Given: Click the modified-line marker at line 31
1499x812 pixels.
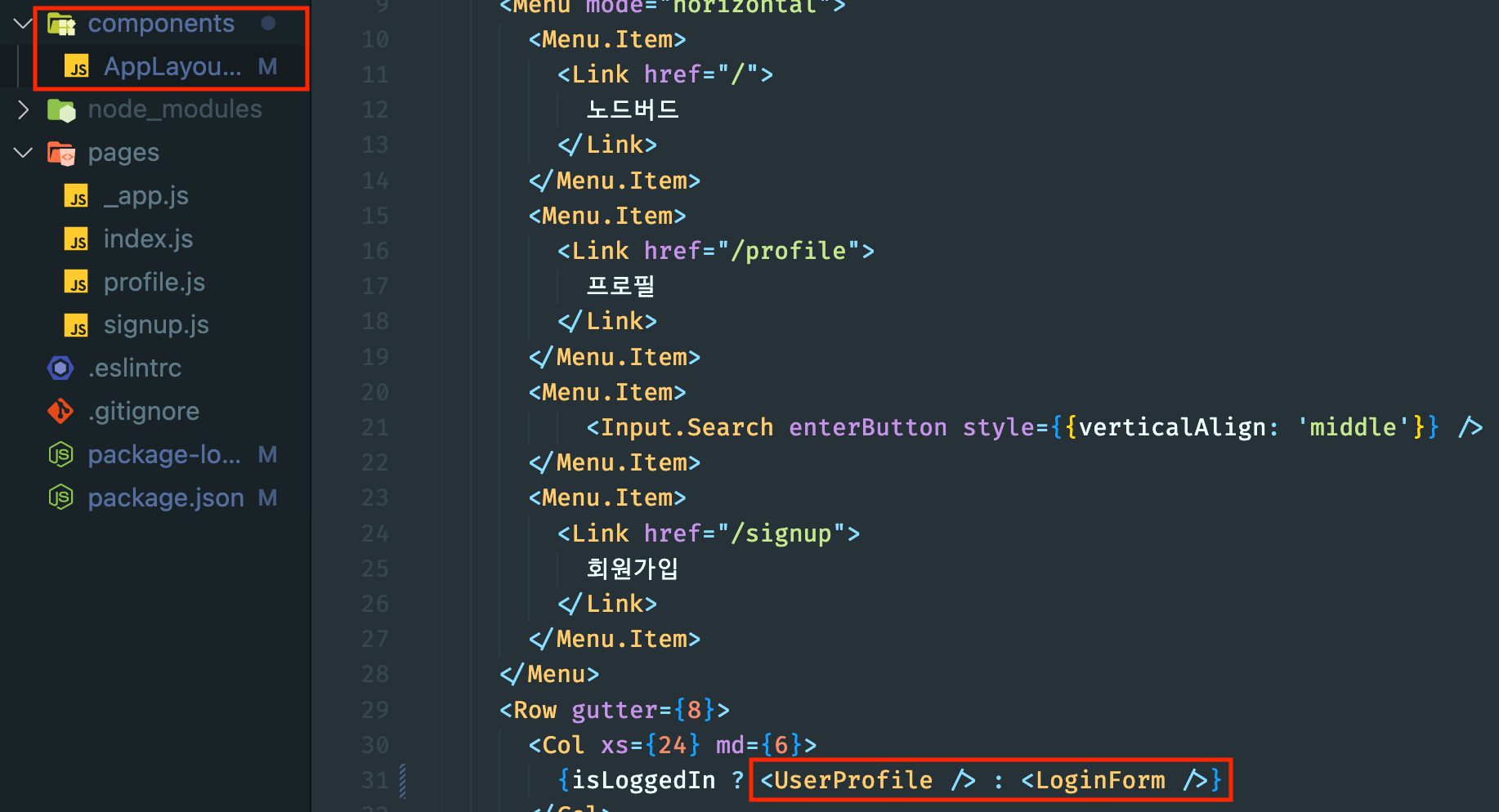Looking at the screenshot, I should pos(402,781).
